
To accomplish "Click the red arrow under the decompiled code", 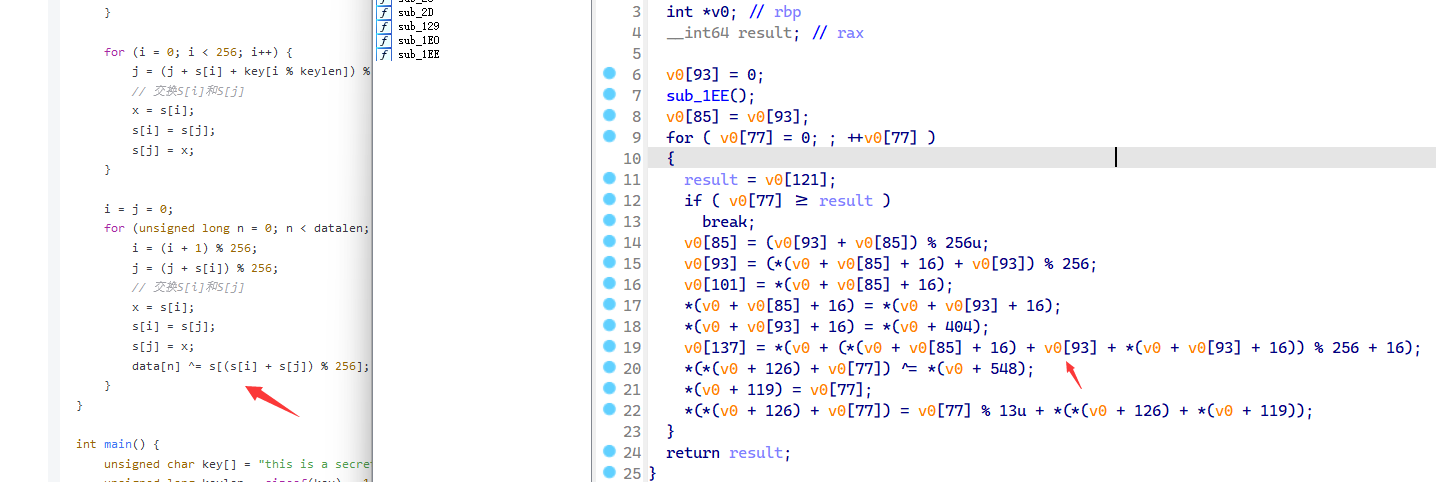I will (x=1072, y=373).
